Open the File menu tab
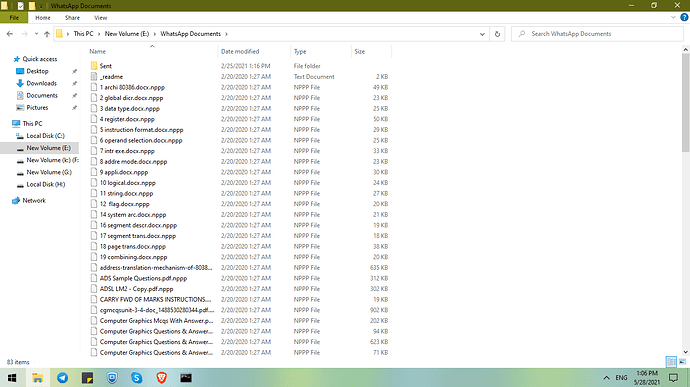This screenshot has width=690, height=387. (x=14, y=18)
